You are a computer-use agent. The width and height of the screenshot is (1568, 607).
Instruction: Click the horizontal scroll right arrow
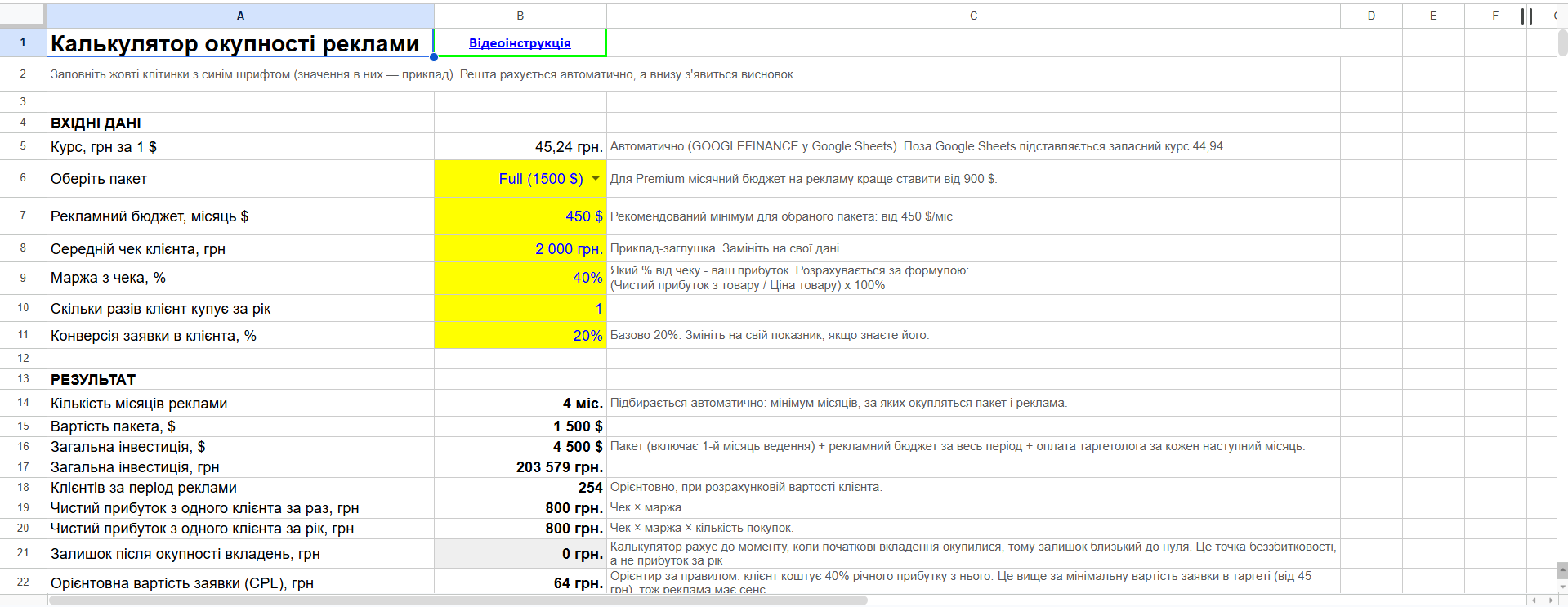1550,600
